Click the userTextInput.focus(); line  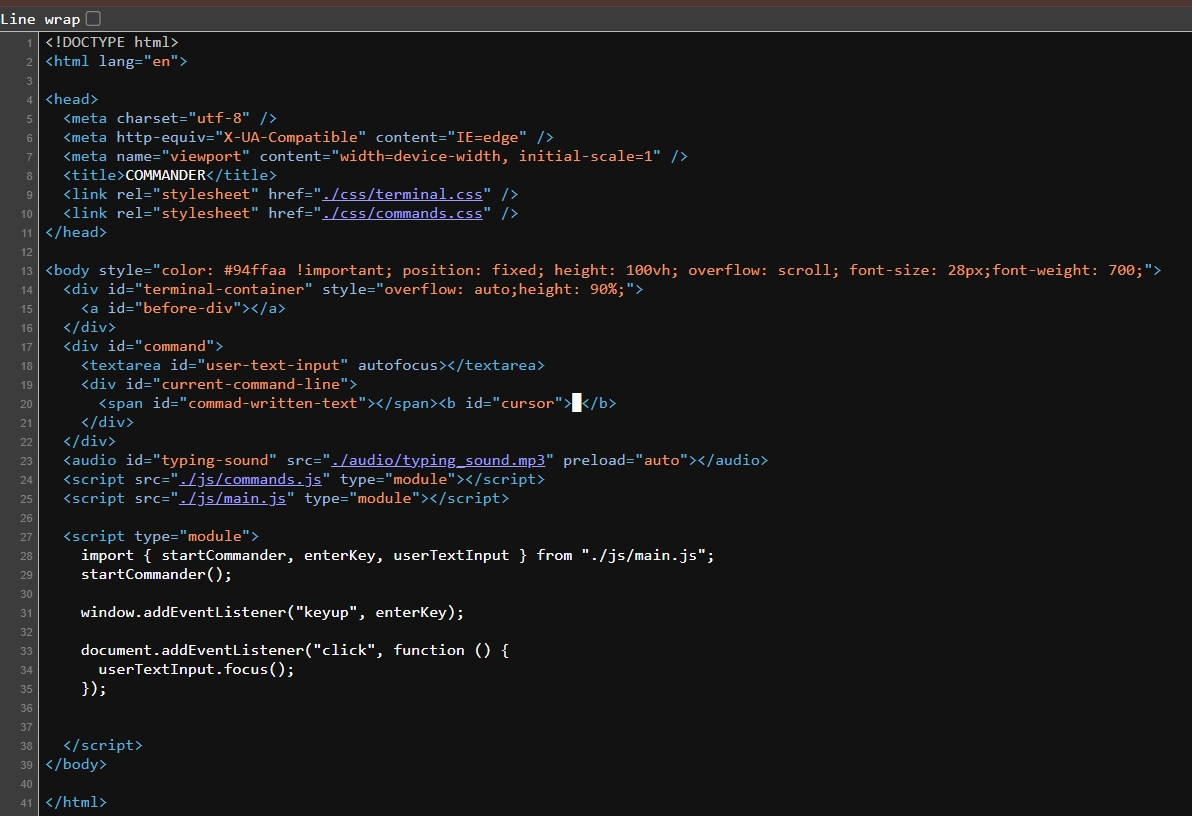[x=196, y=669]
